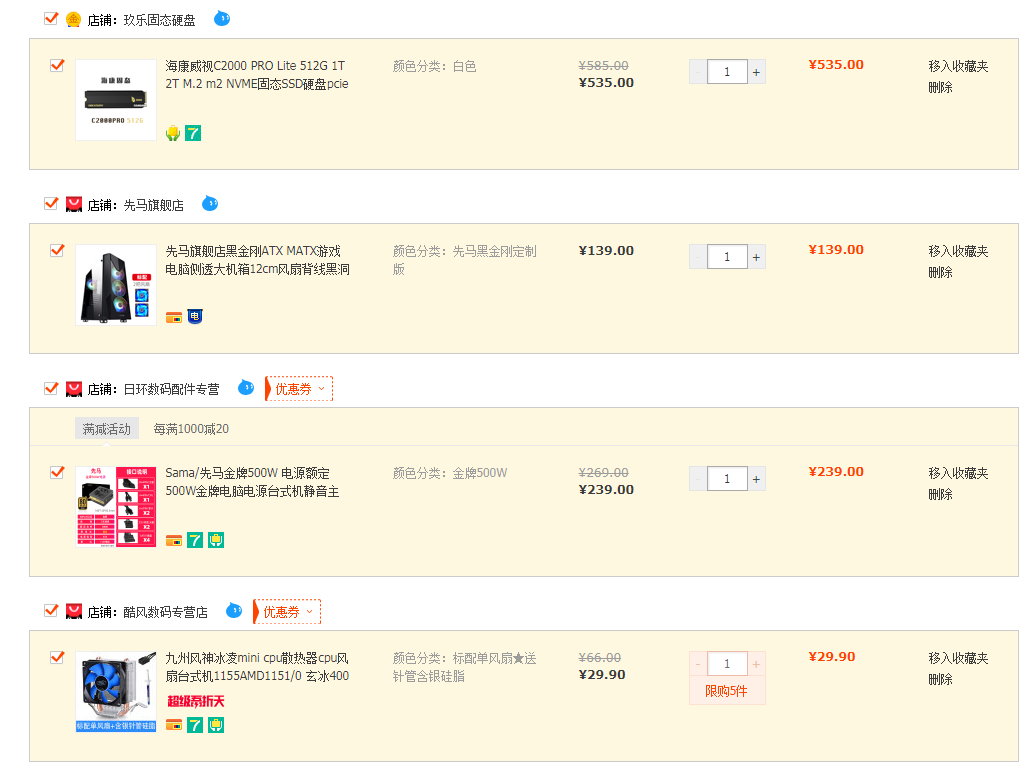
Task: Move 九州风神 cooler to favorites
Action: [x=958, y=658]
